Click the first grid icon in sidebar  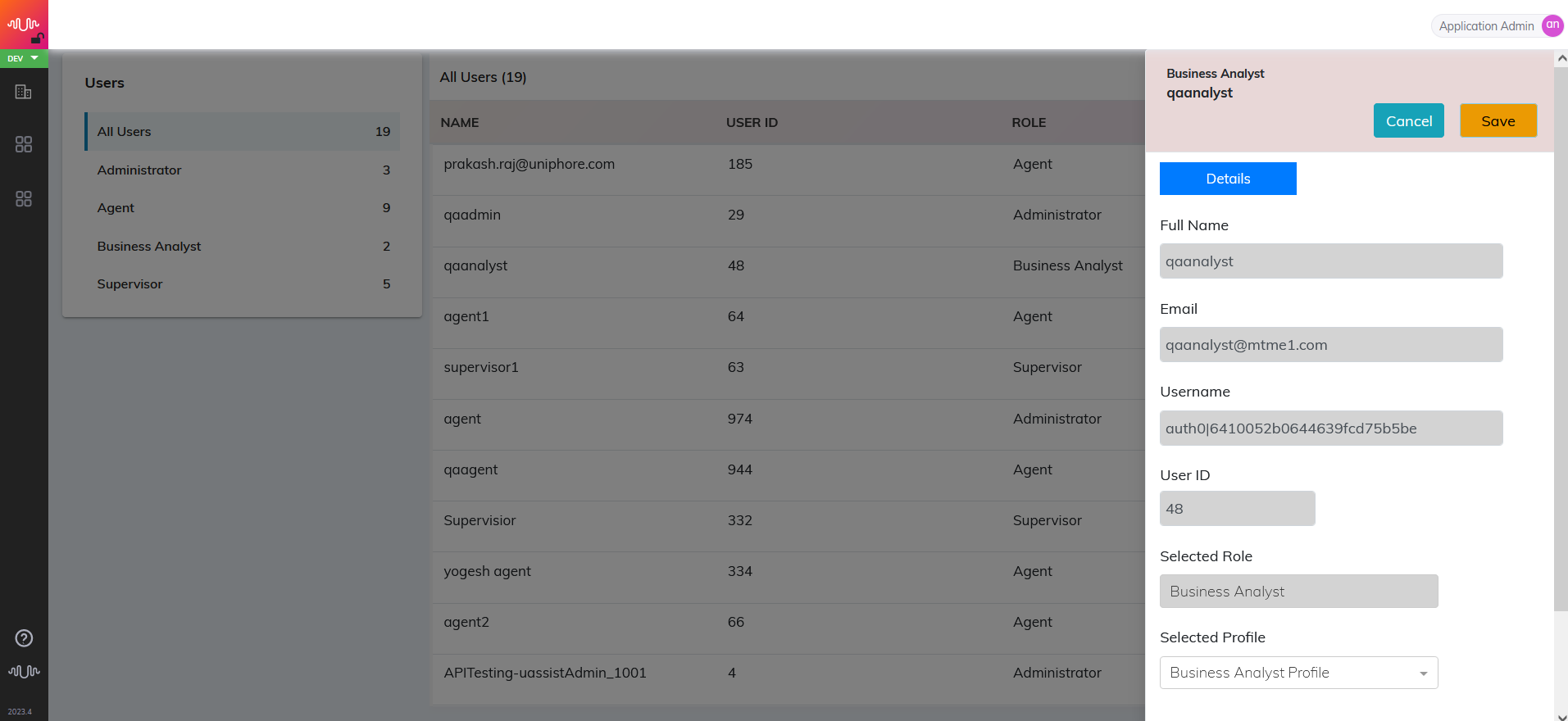(24, 144)
